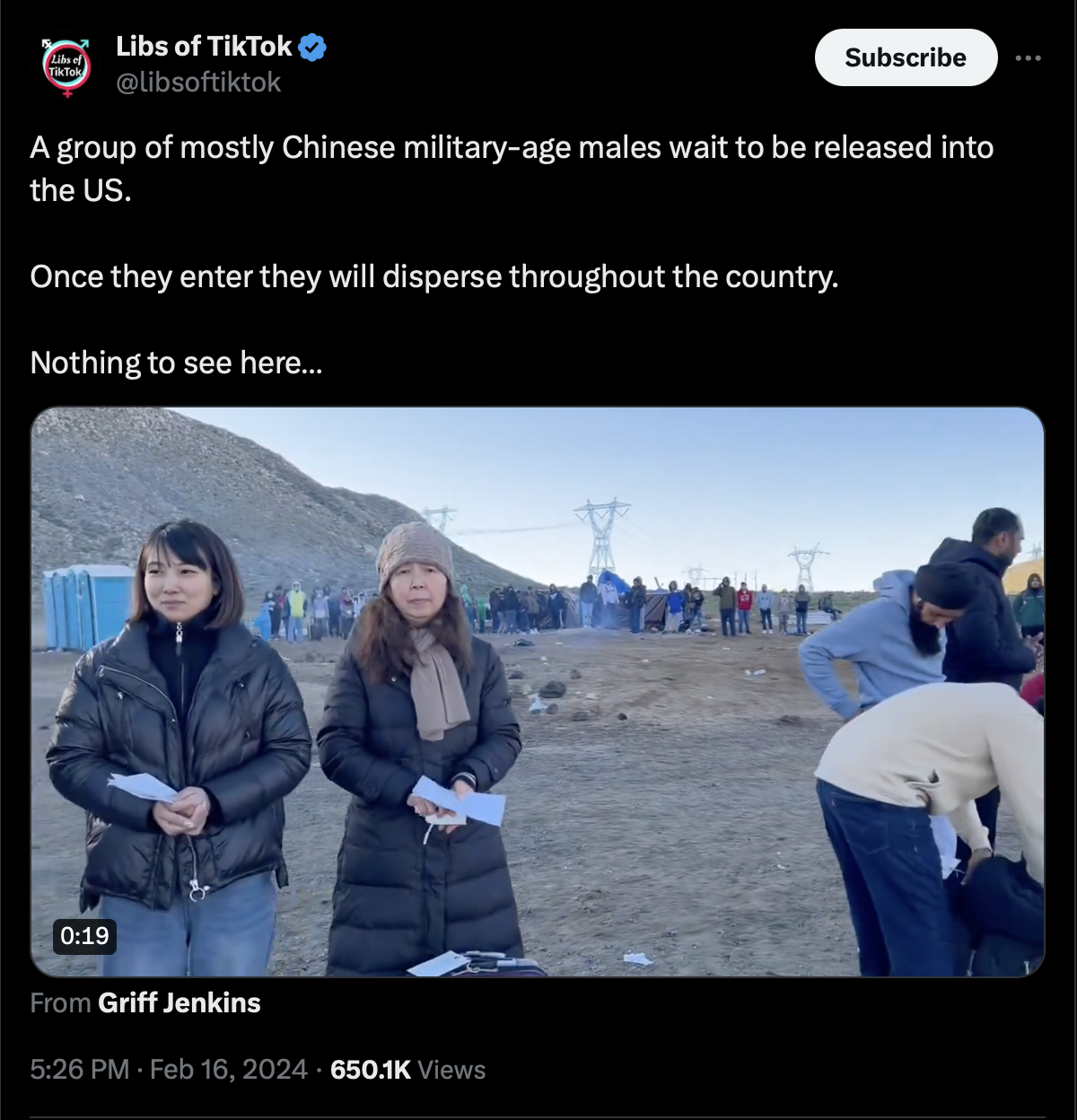Click the 'Once they enter' sentence in tweet
1077x1120 pixels.
pos(434,276)
